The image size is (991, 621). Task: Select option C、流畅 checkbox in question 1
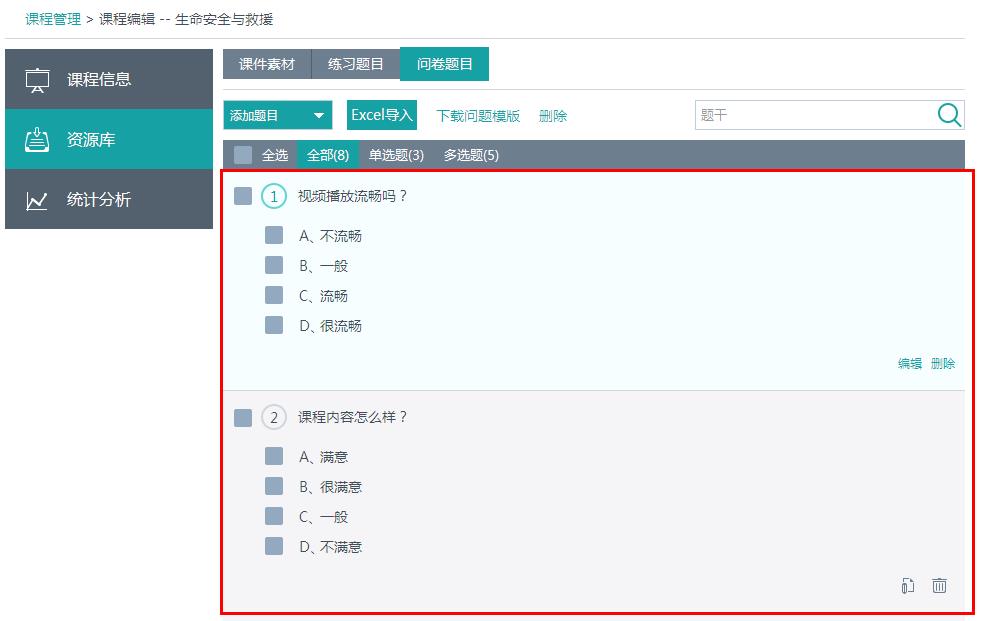pyautogui.click(x=274, y=295)
